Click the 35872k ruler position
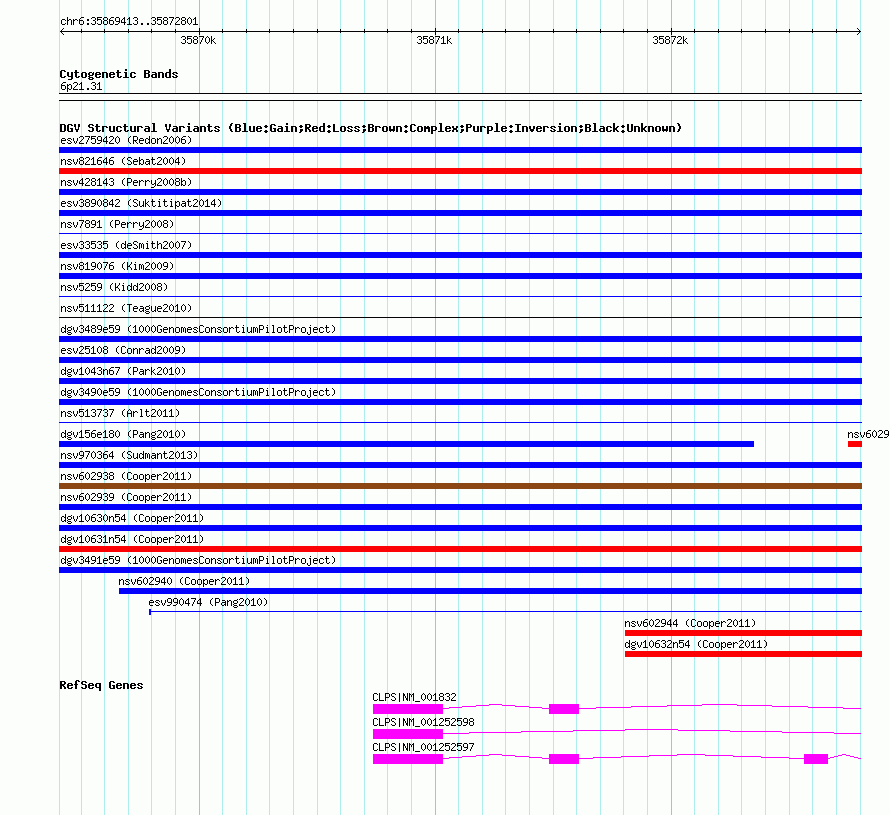 click(x=670, y=40)
